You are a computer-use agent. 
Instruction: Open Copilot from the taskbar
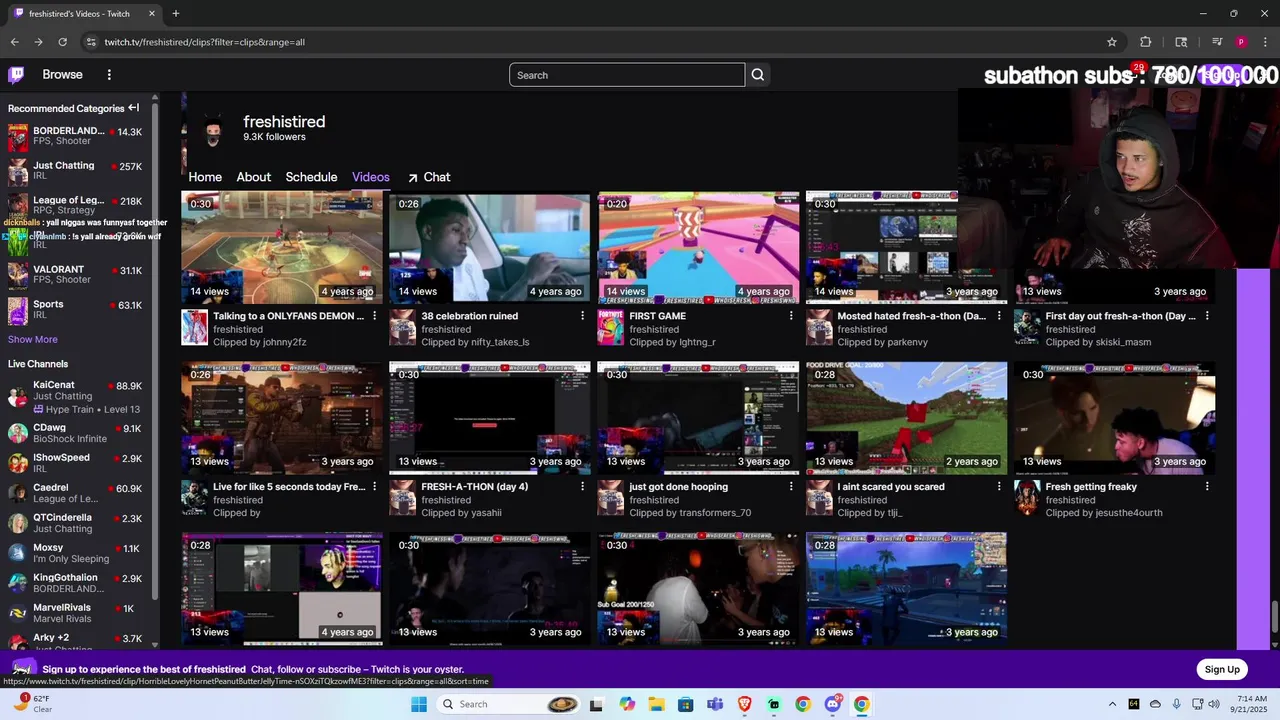click(x=627, y=704)
